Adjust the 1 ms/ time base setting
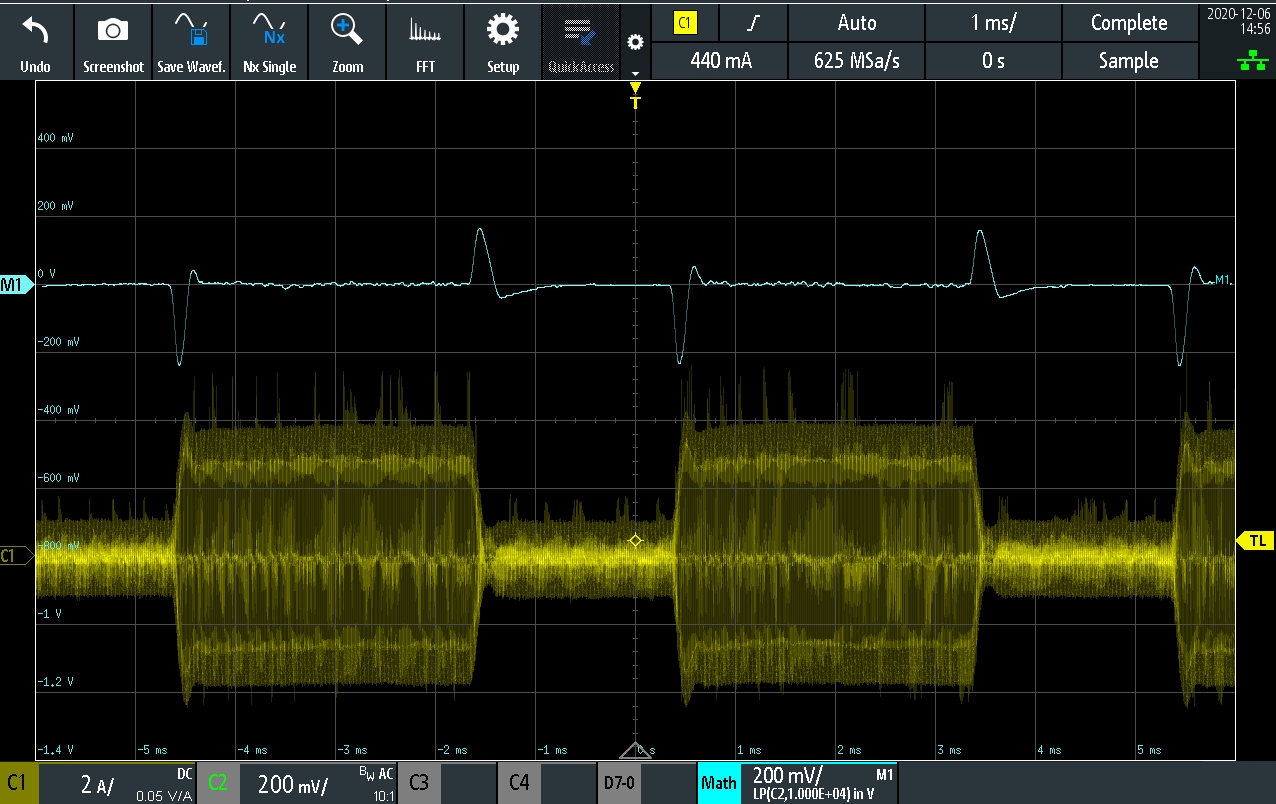The height and width of the screenshot is (804, 1276). 993,23
